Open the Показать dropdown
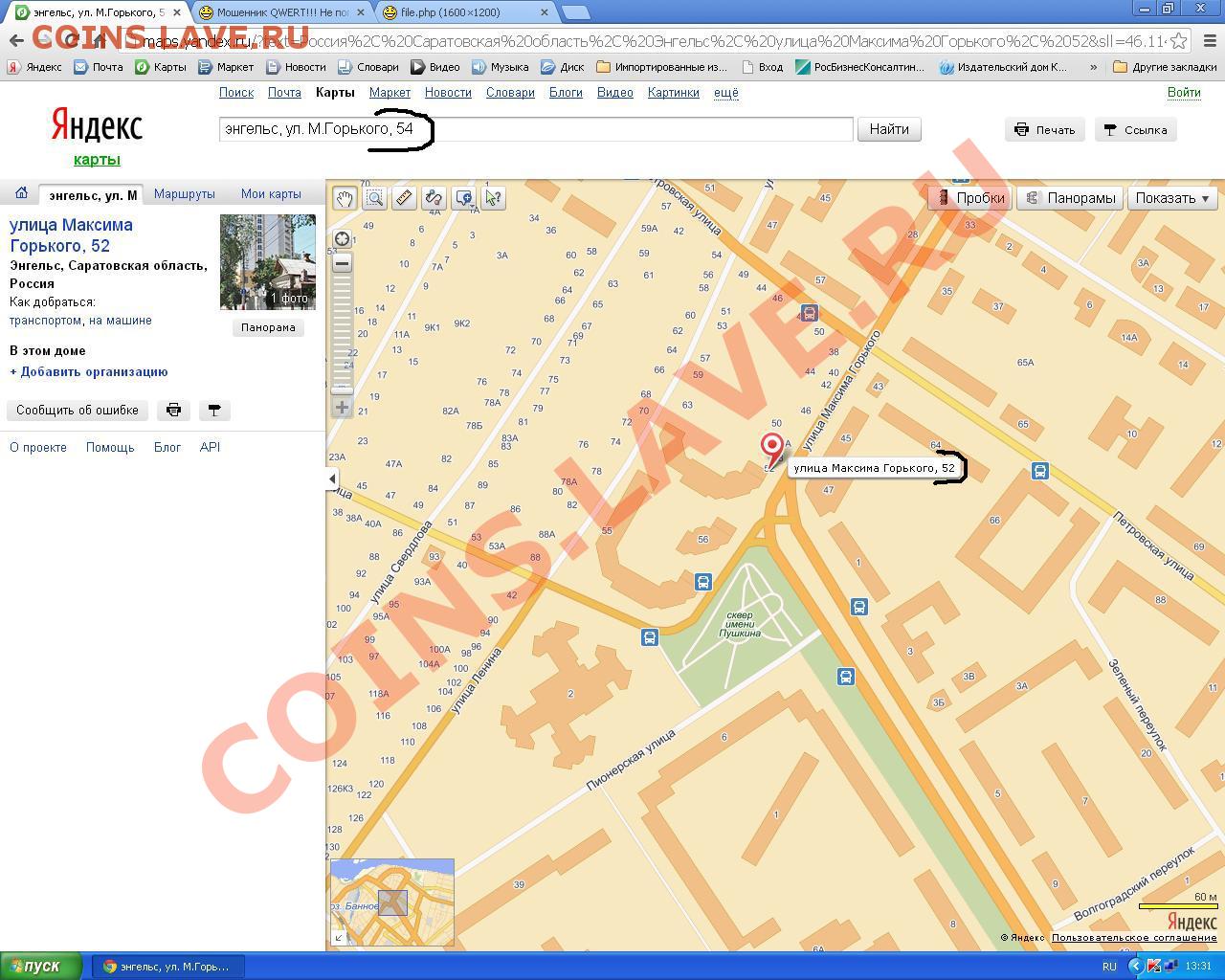Viewport: 1225px width, 980px height. coord(1172,198)
